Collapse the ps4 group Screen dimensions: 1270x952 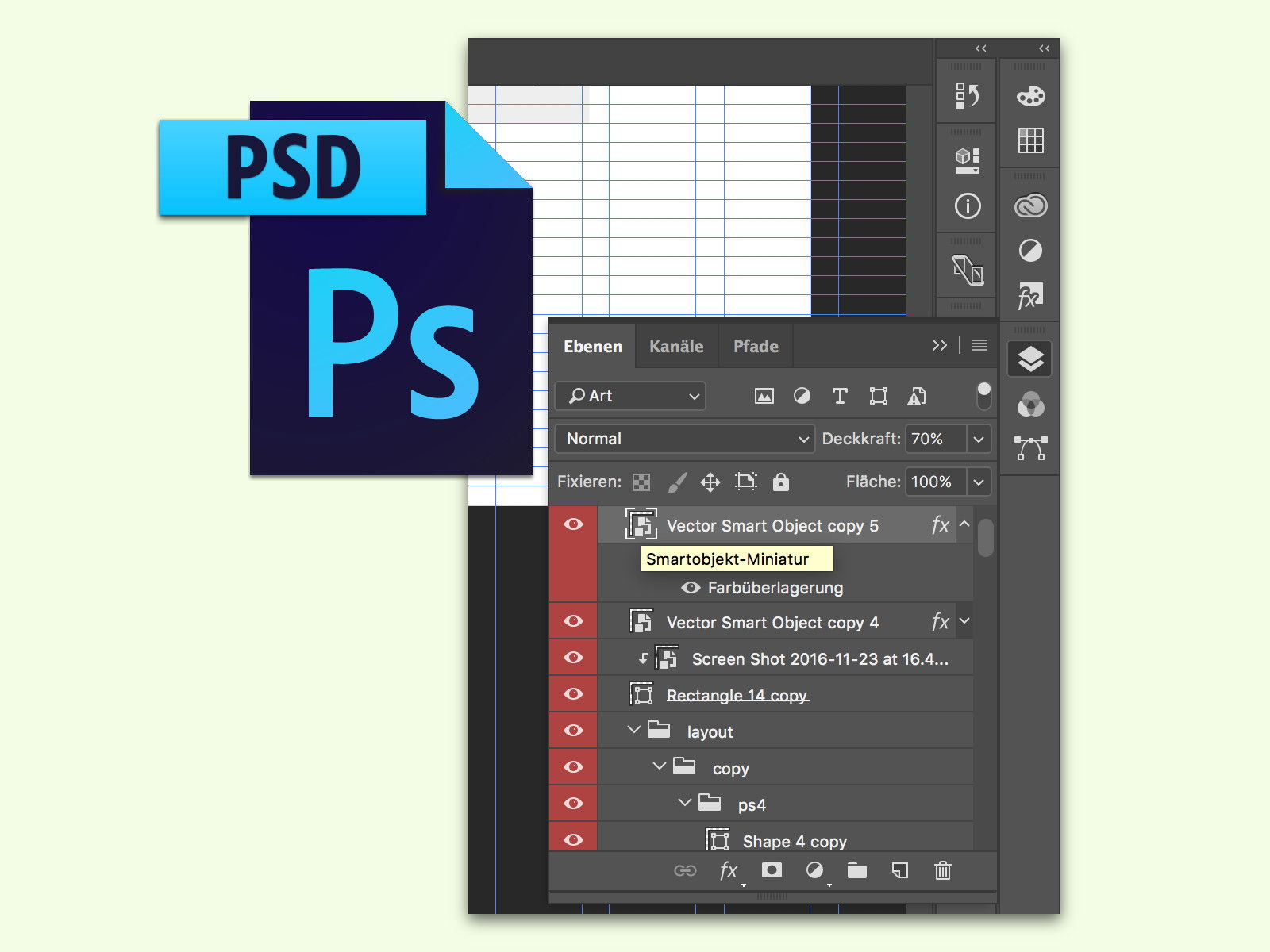coord(684,802)
